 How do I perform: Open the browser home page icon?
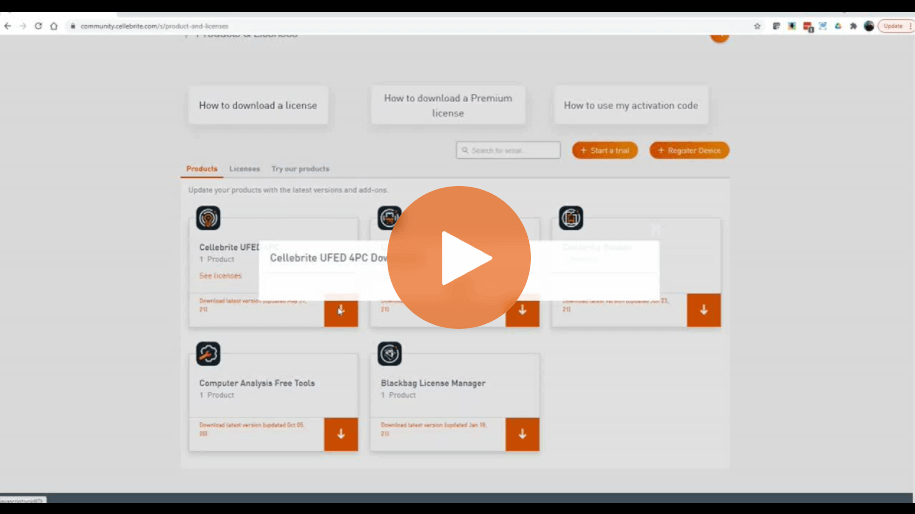[x=54, y=26]
